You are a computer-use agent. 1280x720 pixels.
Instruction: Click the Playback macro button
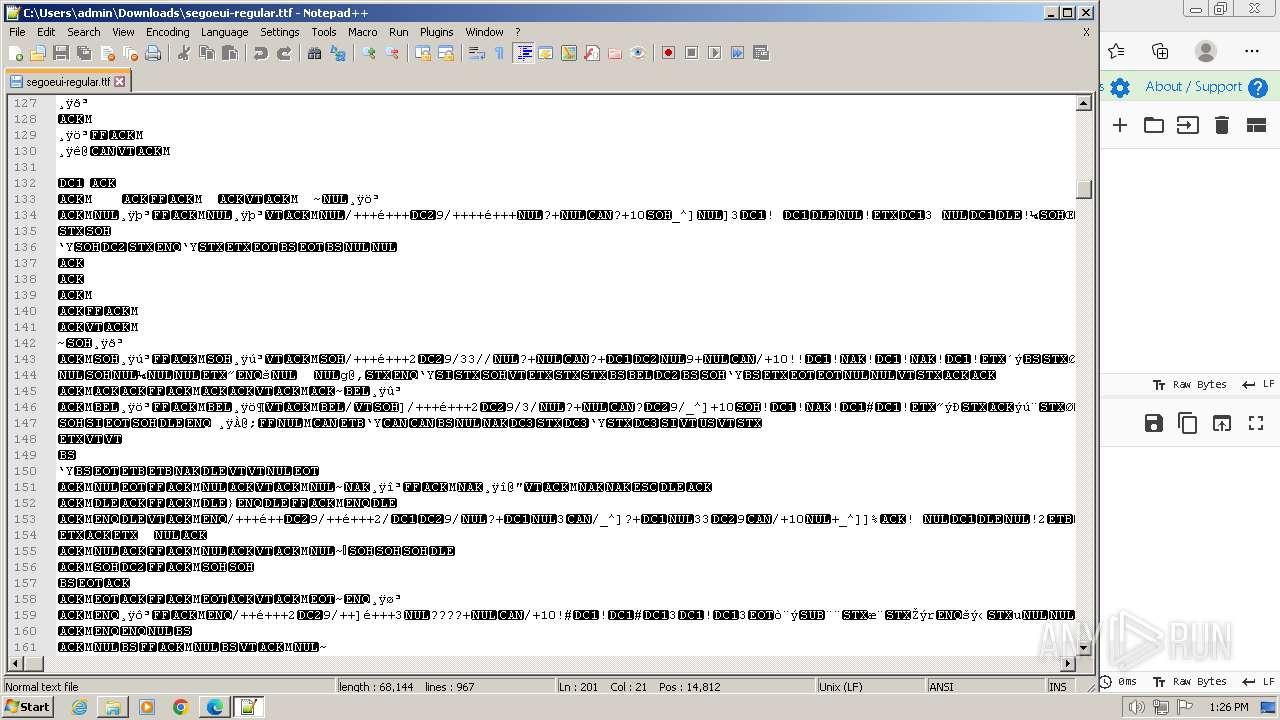click(714, 53)
